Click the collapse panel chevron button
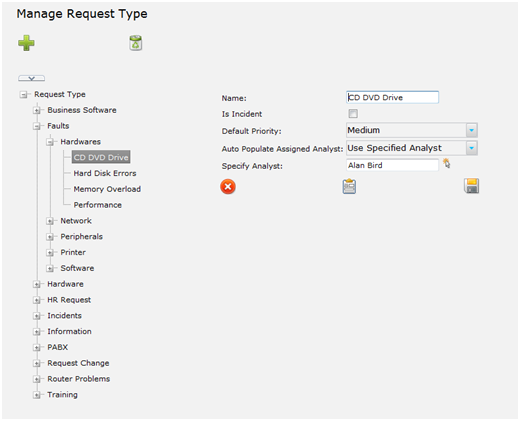The image size is (520, 421). [x=31, y=78]
